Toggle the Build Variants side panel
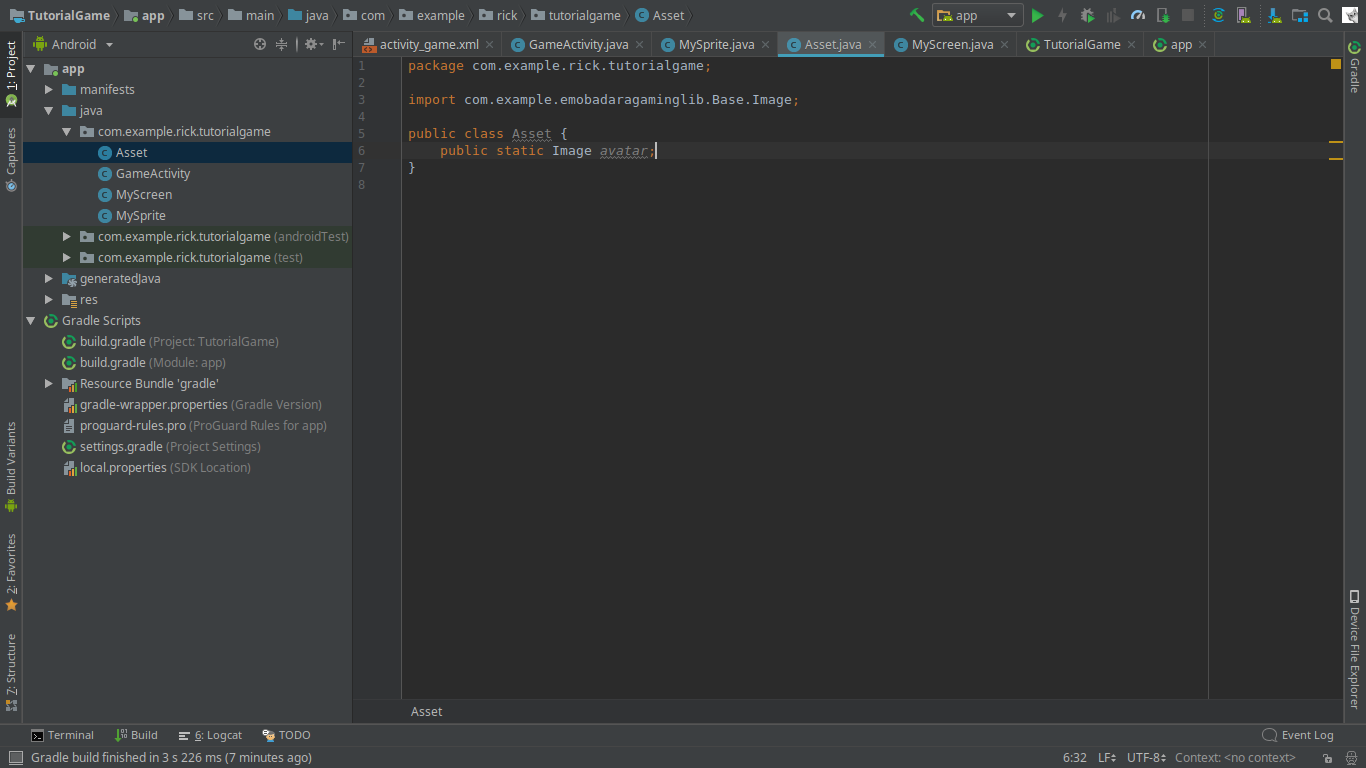Screen dimensions: 1366x768 click(11, 466)
